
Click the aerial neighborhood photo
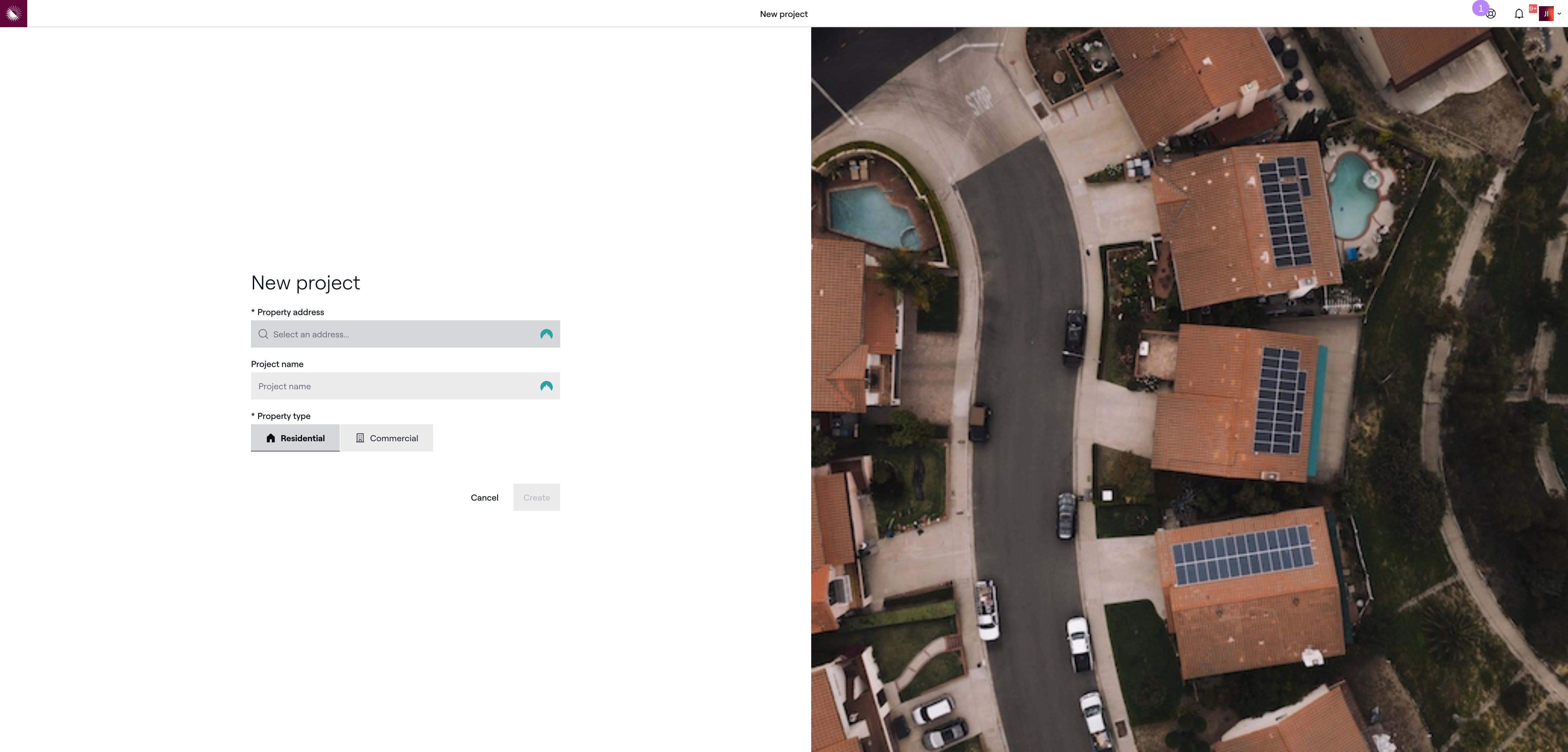(1189, 390)
